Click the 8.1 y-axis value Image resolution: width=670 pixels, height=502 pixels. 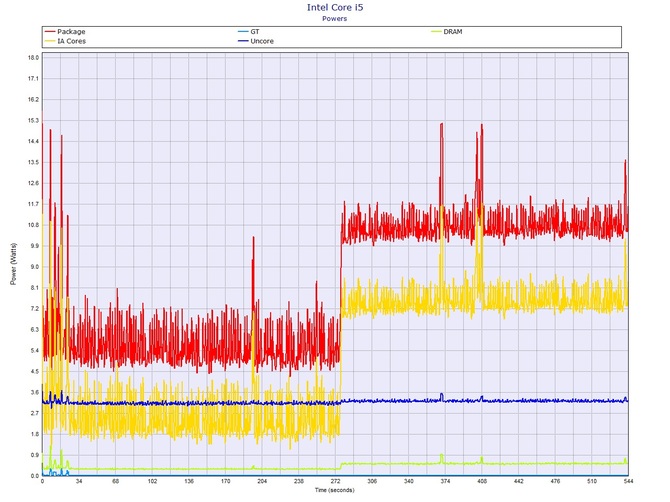(x=34, y=288)
